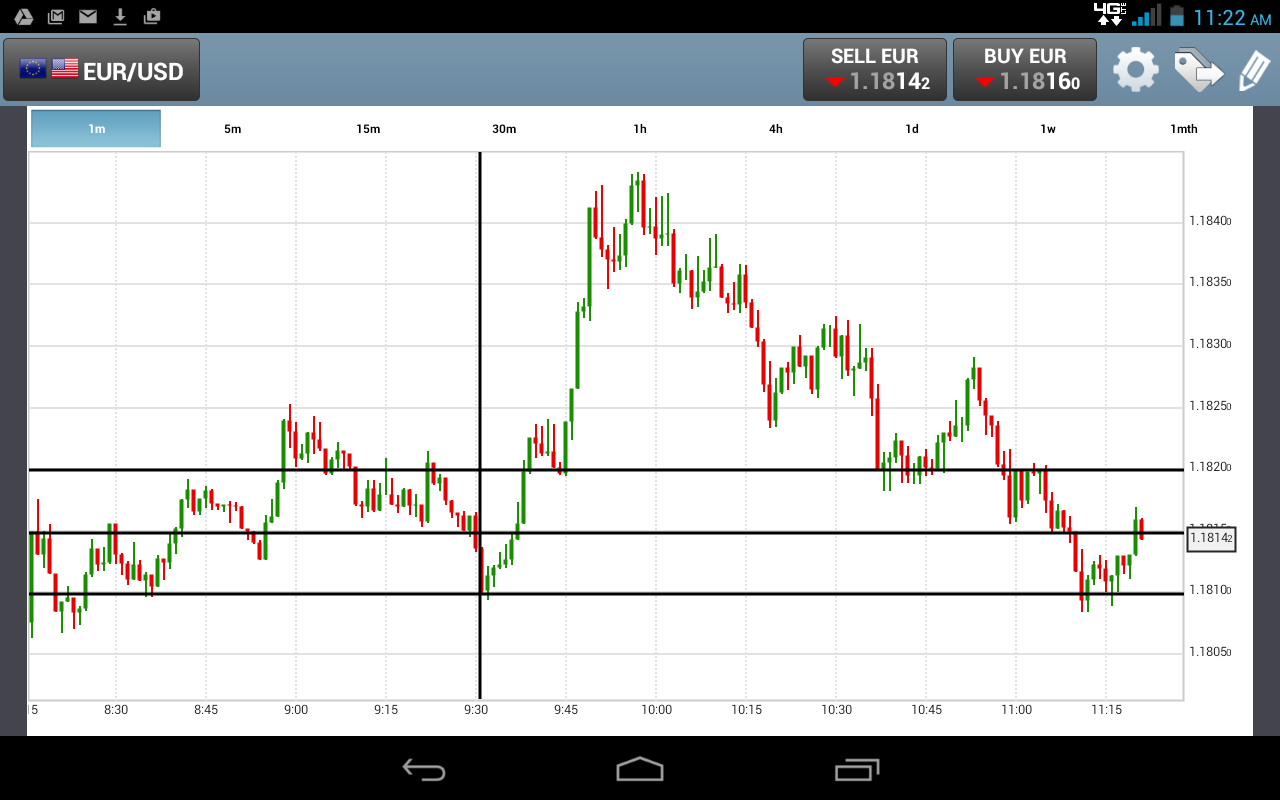Show the 1d daily timeframe
Viewport: 1280px width, 800px height.
[x=912, y=129]
